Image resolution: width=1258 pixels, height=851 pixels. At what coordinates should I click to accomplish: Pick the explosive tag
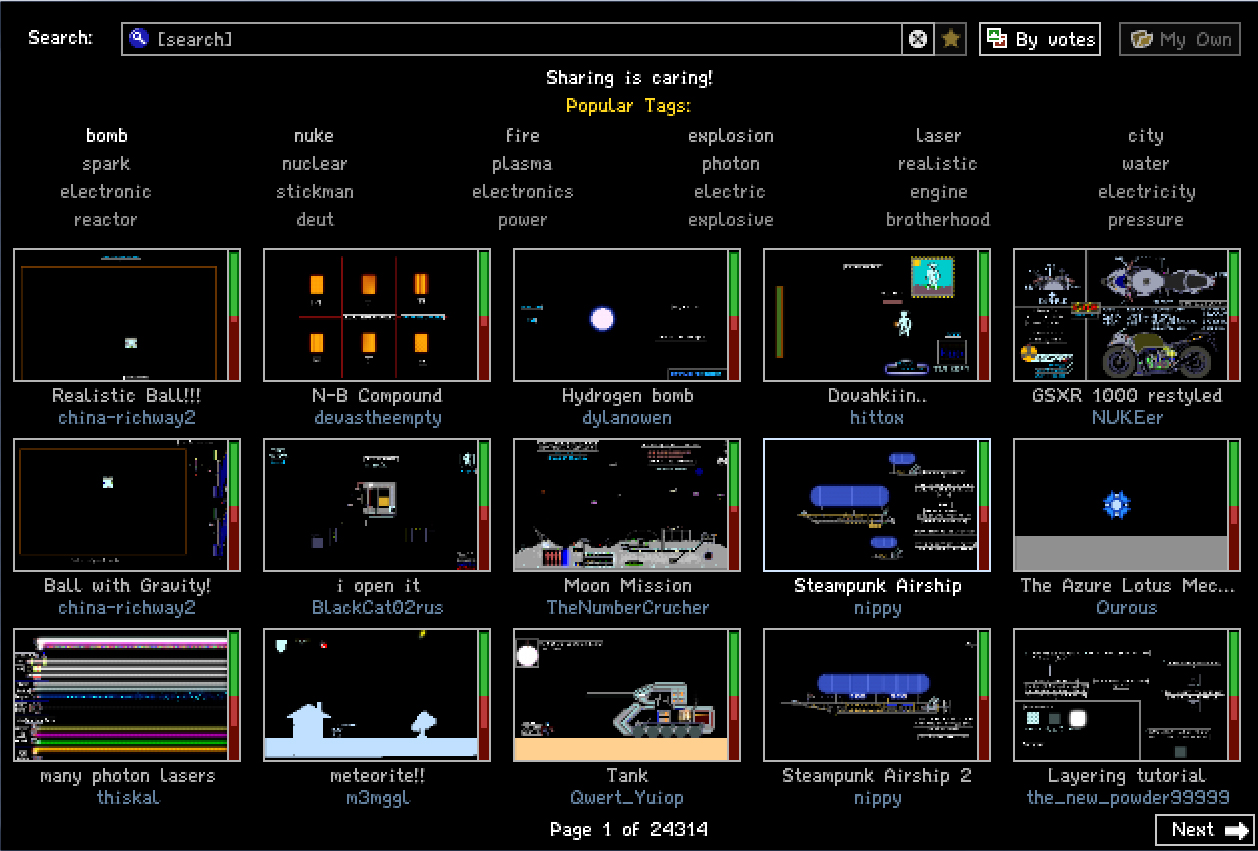pos(730,220)
